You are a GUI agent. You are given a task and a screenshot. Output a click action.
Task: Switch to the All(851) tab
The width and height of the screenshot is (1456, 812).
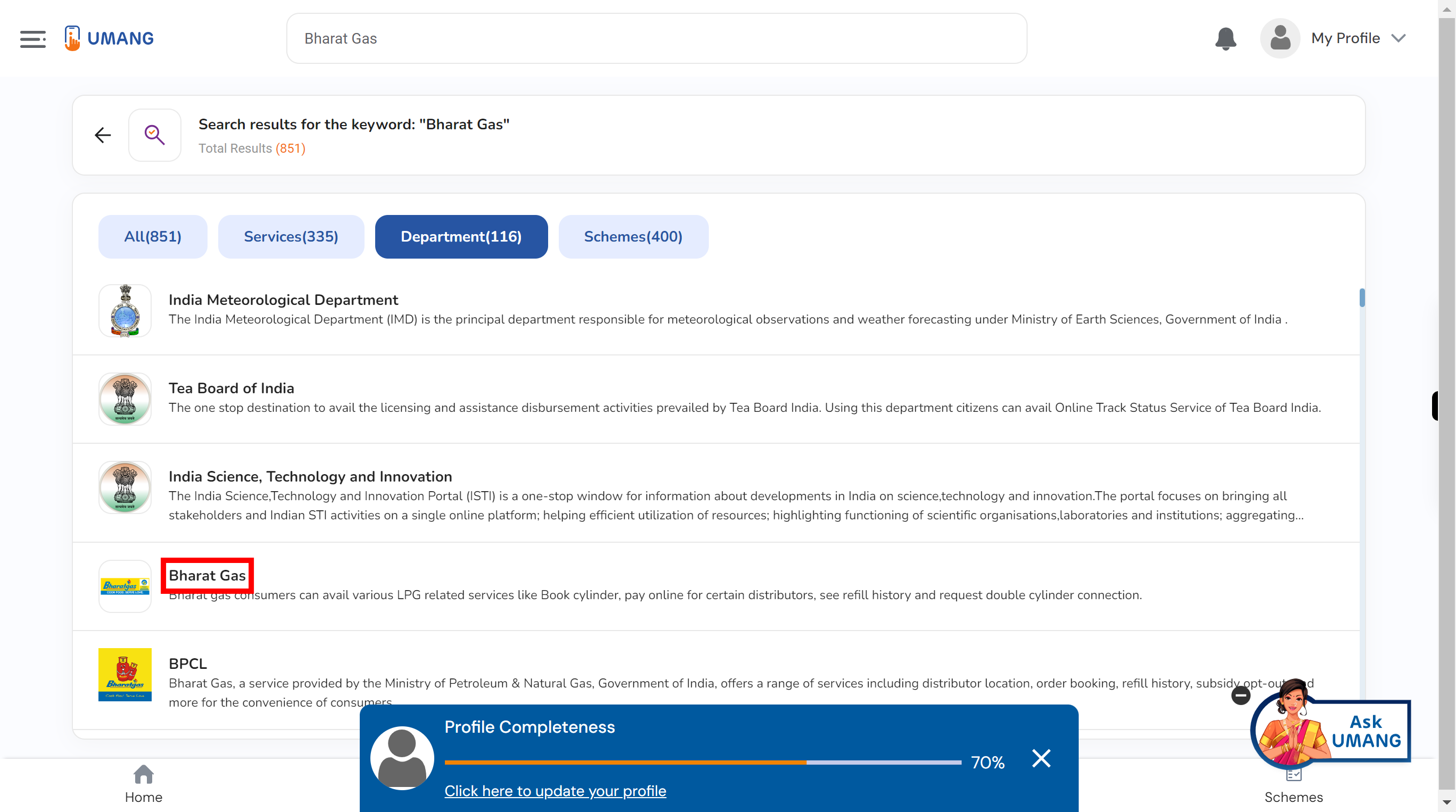153,236
